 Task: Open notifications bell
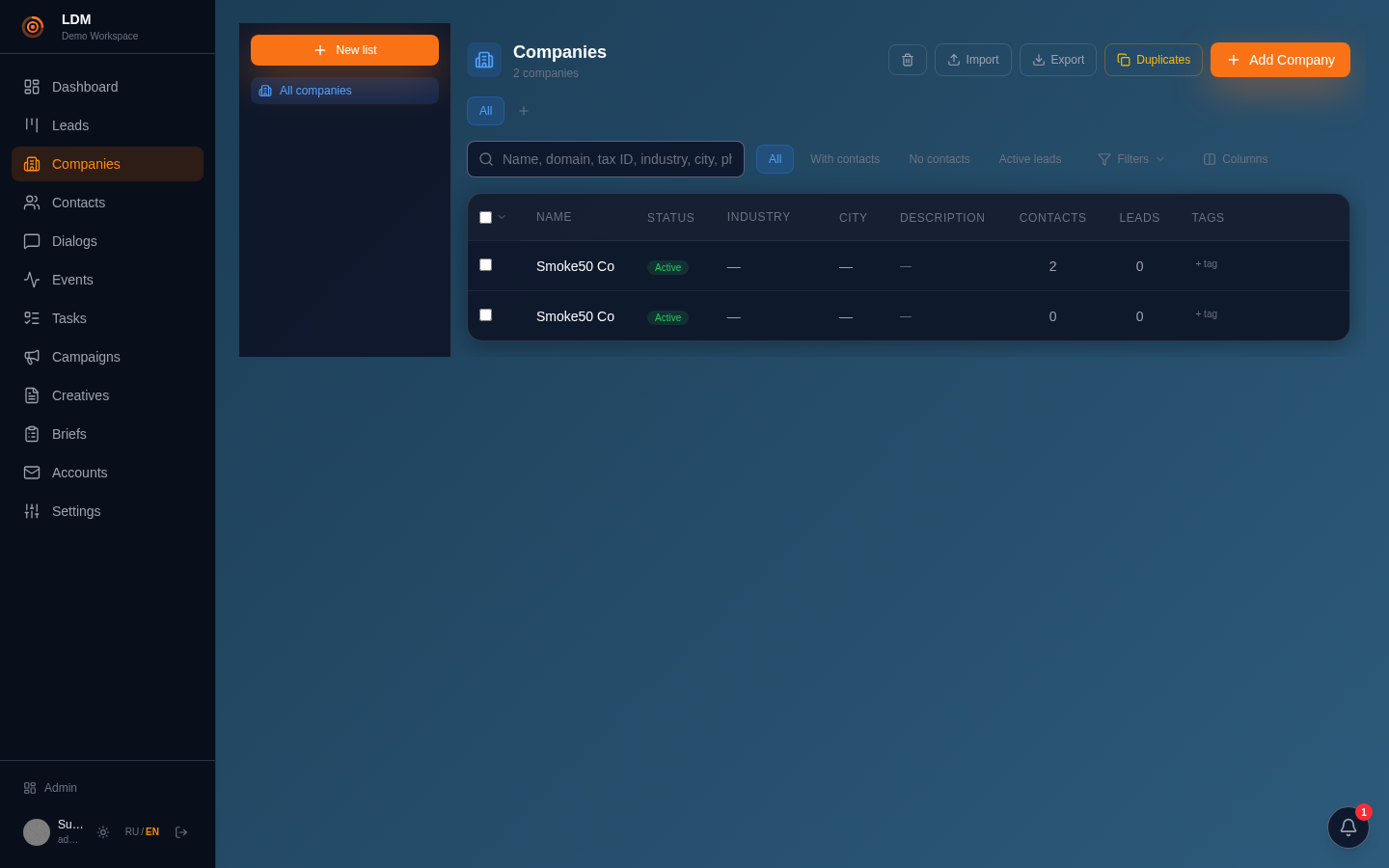click(x=1348, y=827)
